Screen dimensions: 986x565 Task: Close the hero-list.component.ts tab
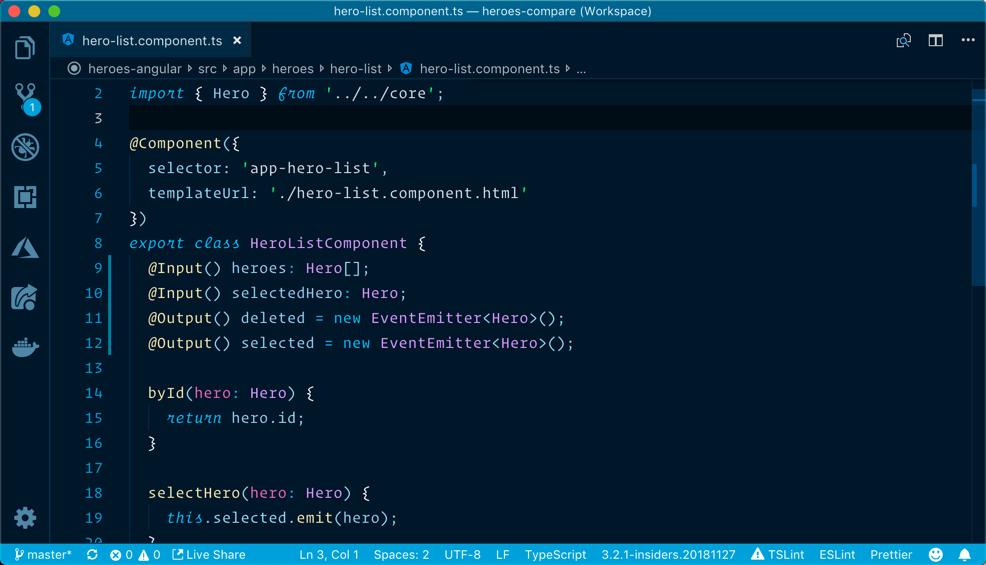point(237,41)
